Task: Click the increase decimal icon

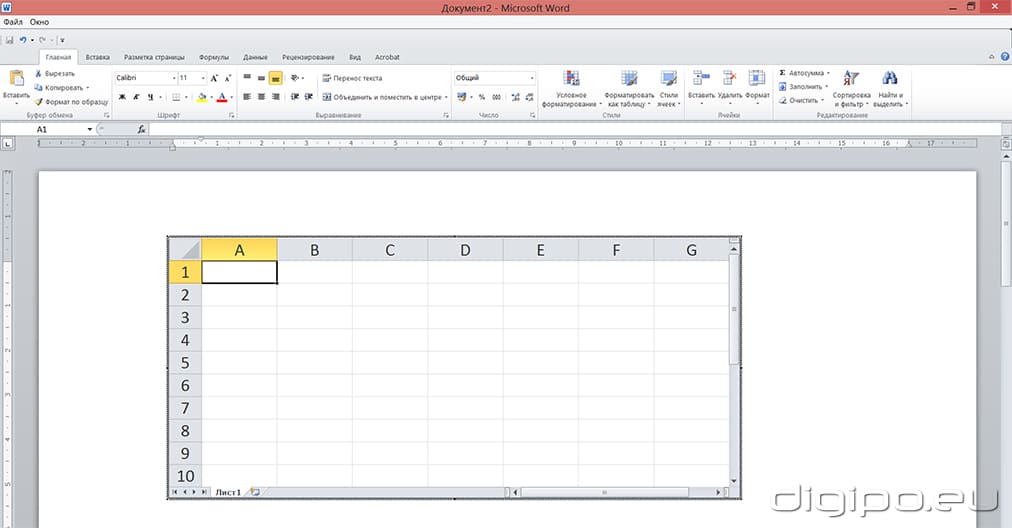Action: (x=515, y=97)
